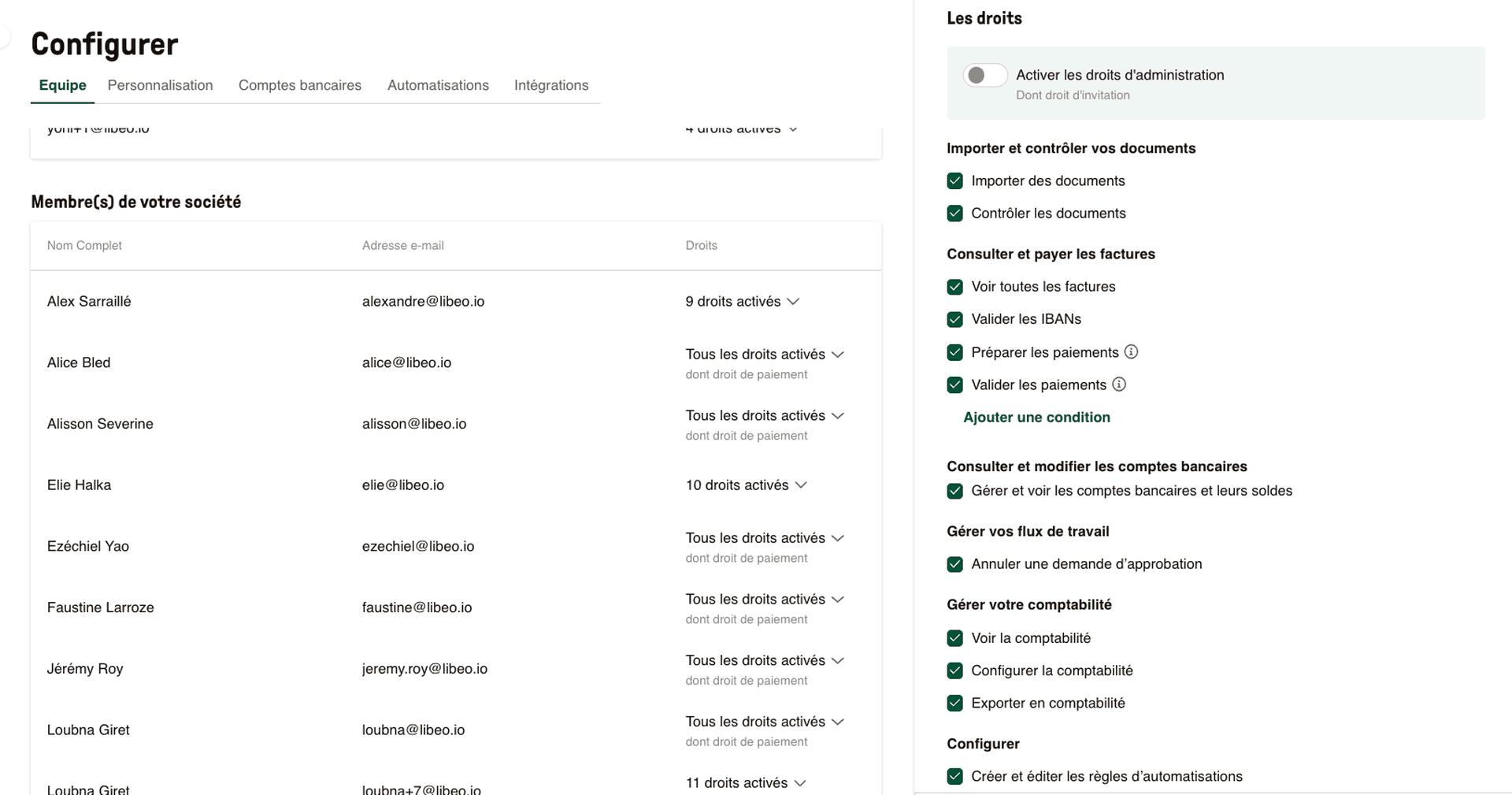
Task: Select the Alisson Severine name cell
Action: point(100,424)
